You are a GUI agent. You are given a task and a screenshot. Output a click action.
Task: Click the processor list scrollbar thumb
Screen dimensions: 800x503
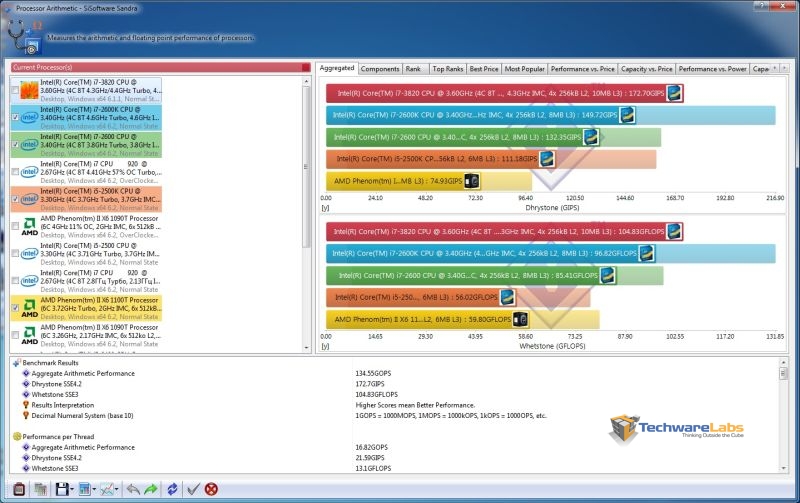(x=306, y=167)
